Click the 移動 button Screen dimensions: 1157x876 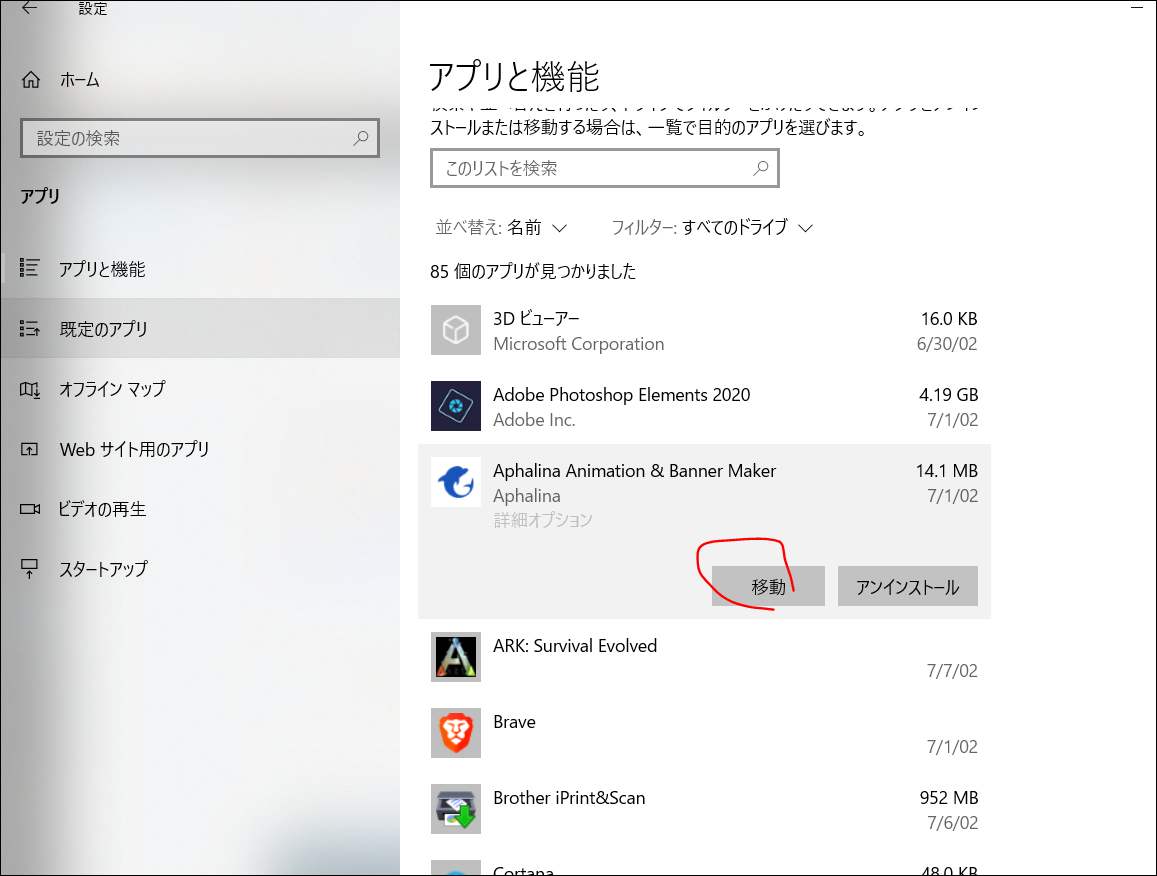768,587
